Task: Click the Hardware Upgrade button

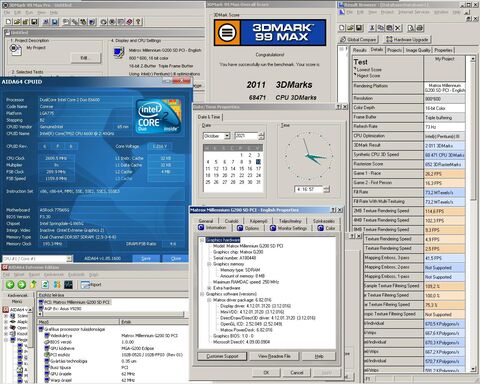Action: (407, 39)
